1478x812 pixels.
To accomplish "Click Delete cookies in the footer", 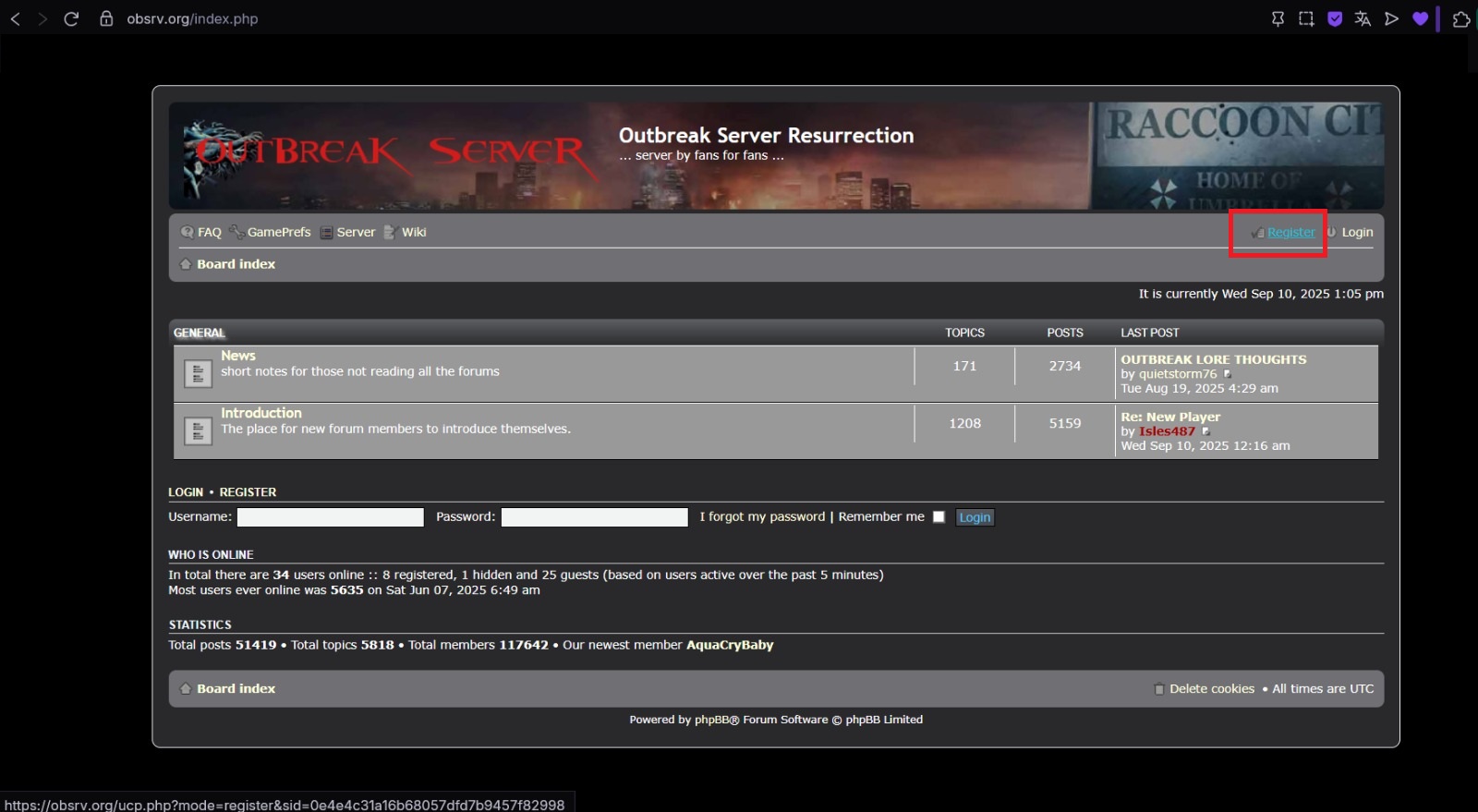I will (x=1211, y=689).
